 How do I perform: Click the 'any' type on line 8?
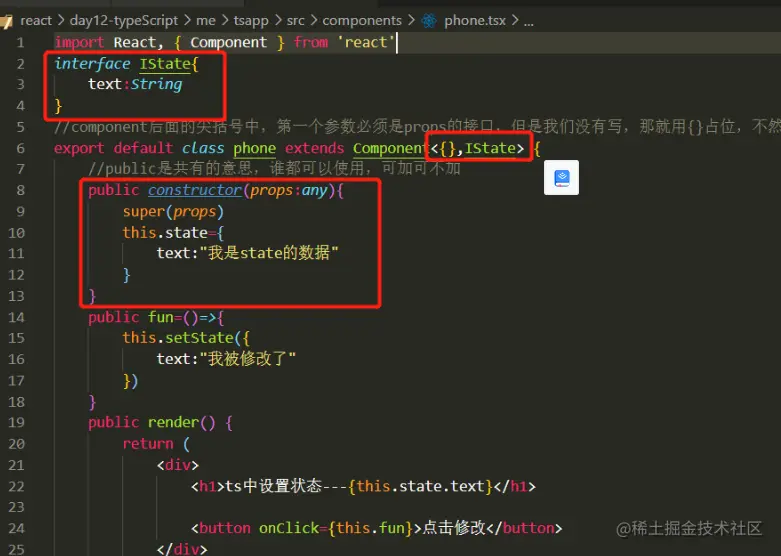click(x=314, y=190)
